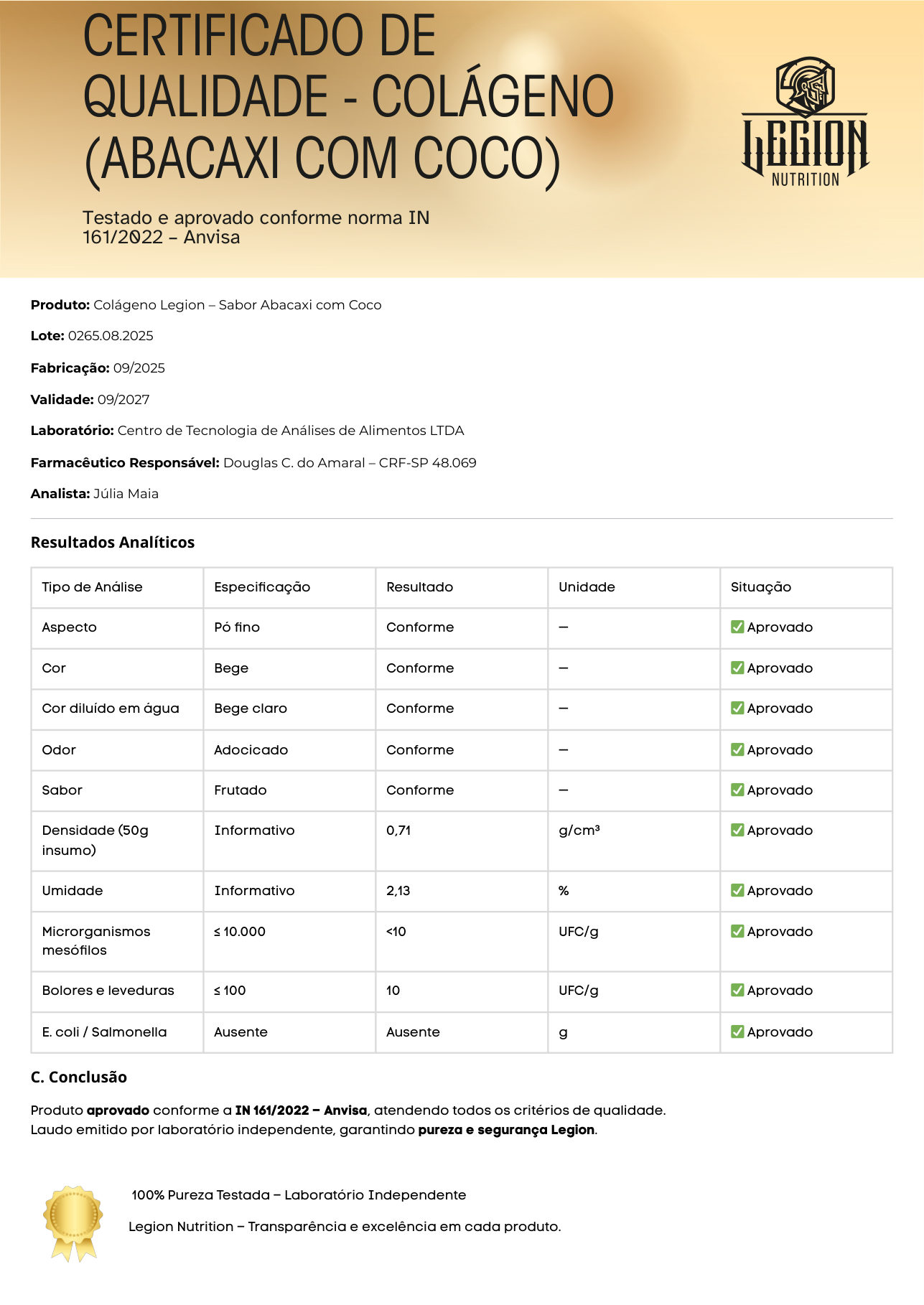Viewport: 924px width, 1305px height.
Task: Select the "Resultado" column header
Action: [x=420, y=587]
